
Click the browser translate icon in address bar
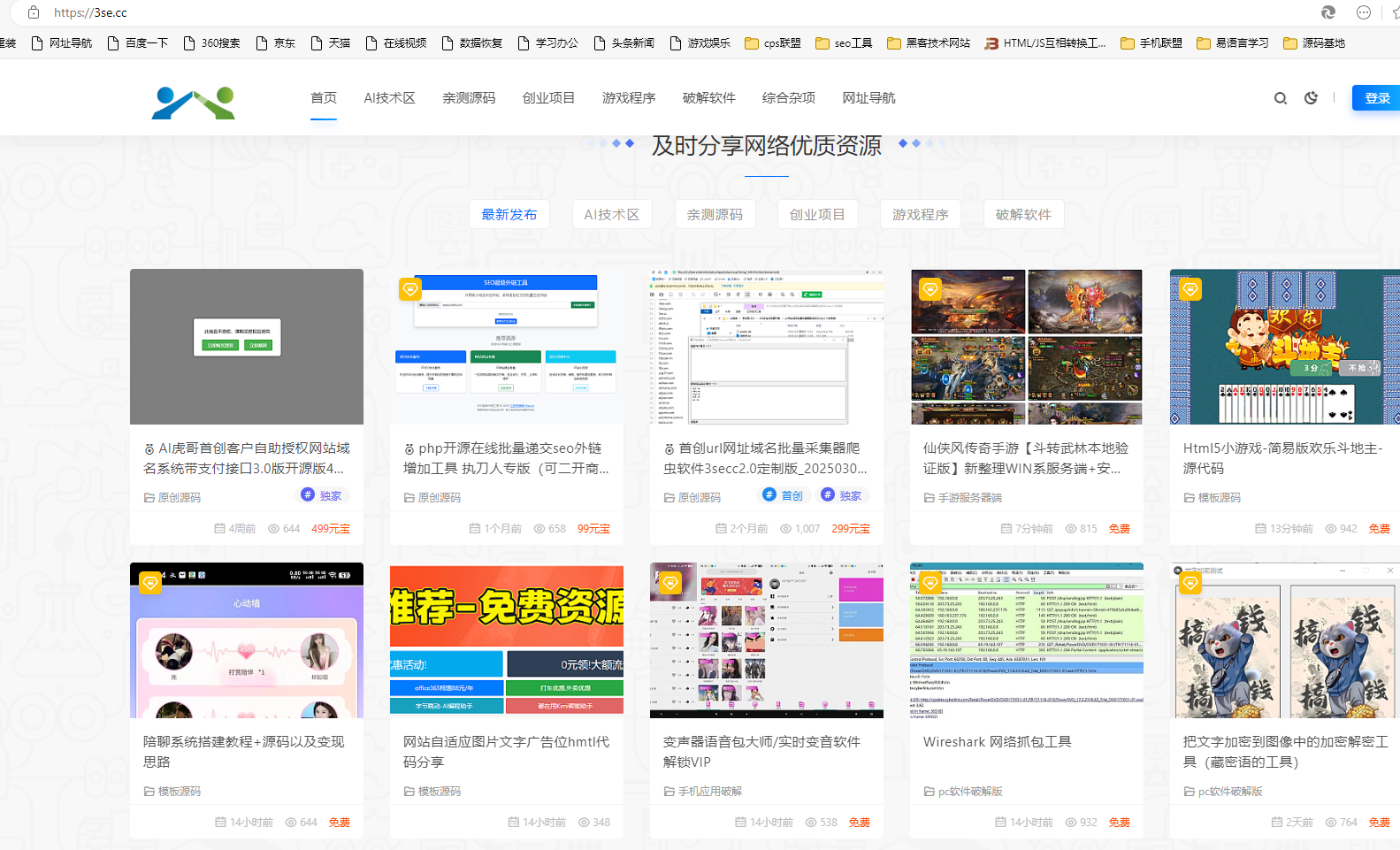(1327, 12)
